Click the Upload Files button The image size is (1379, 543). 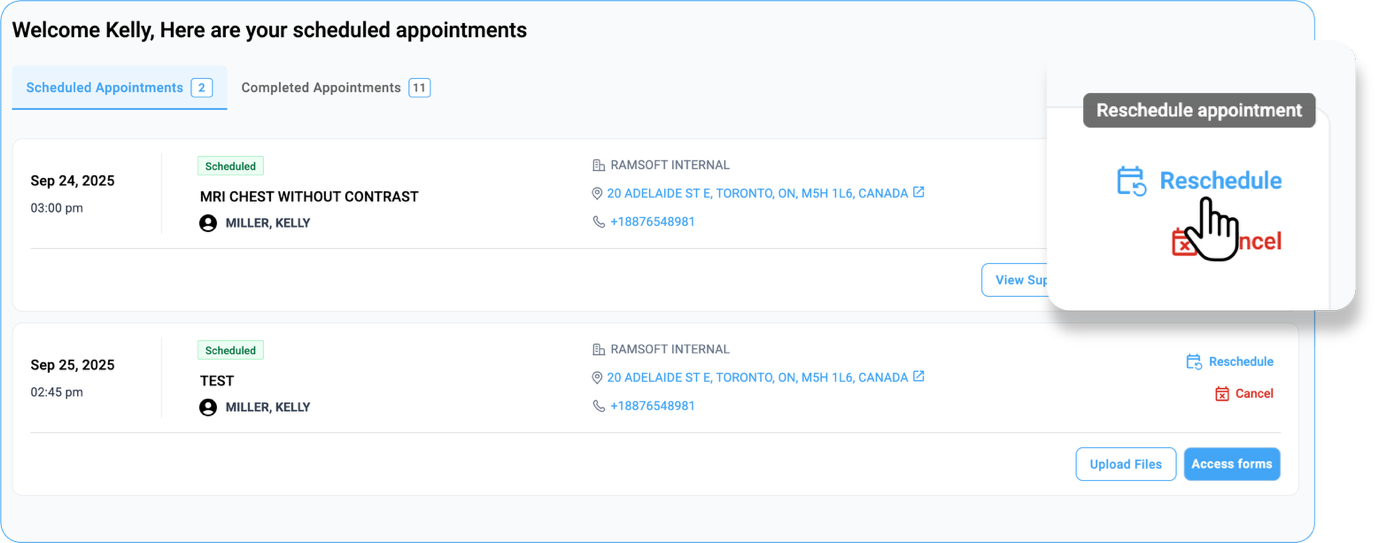1125,464
